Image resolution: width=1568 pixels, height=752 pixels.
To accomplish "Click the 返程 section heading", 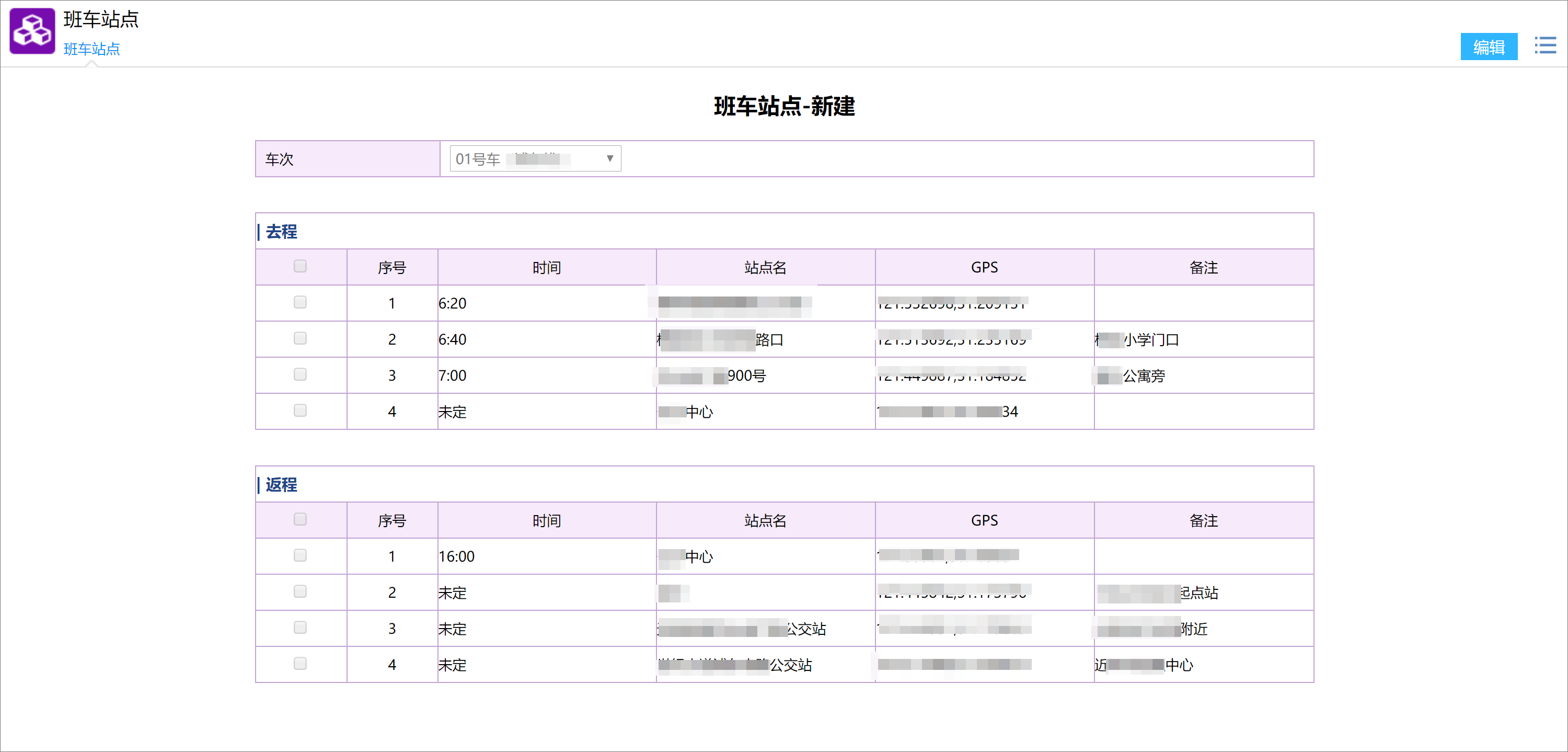I will [281, 485].
